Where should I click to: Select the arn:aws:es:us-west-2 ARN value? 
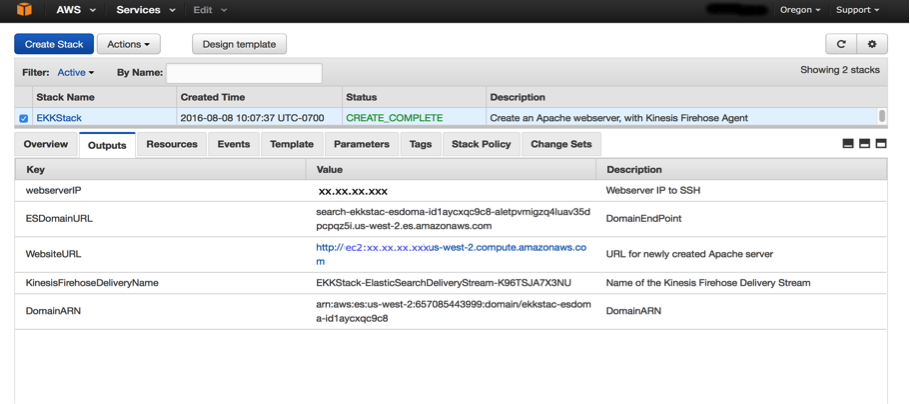pos(453,311)
